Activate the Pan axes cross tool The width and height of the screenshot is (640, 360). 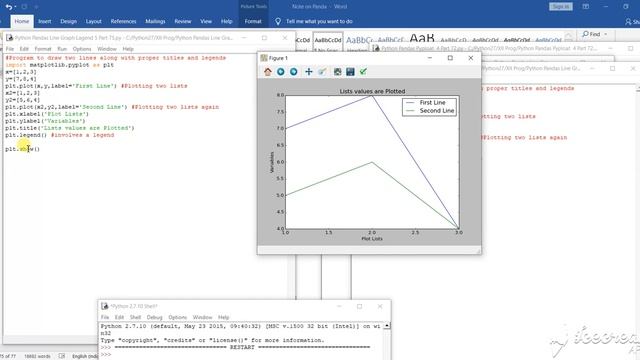click(309, 72)
